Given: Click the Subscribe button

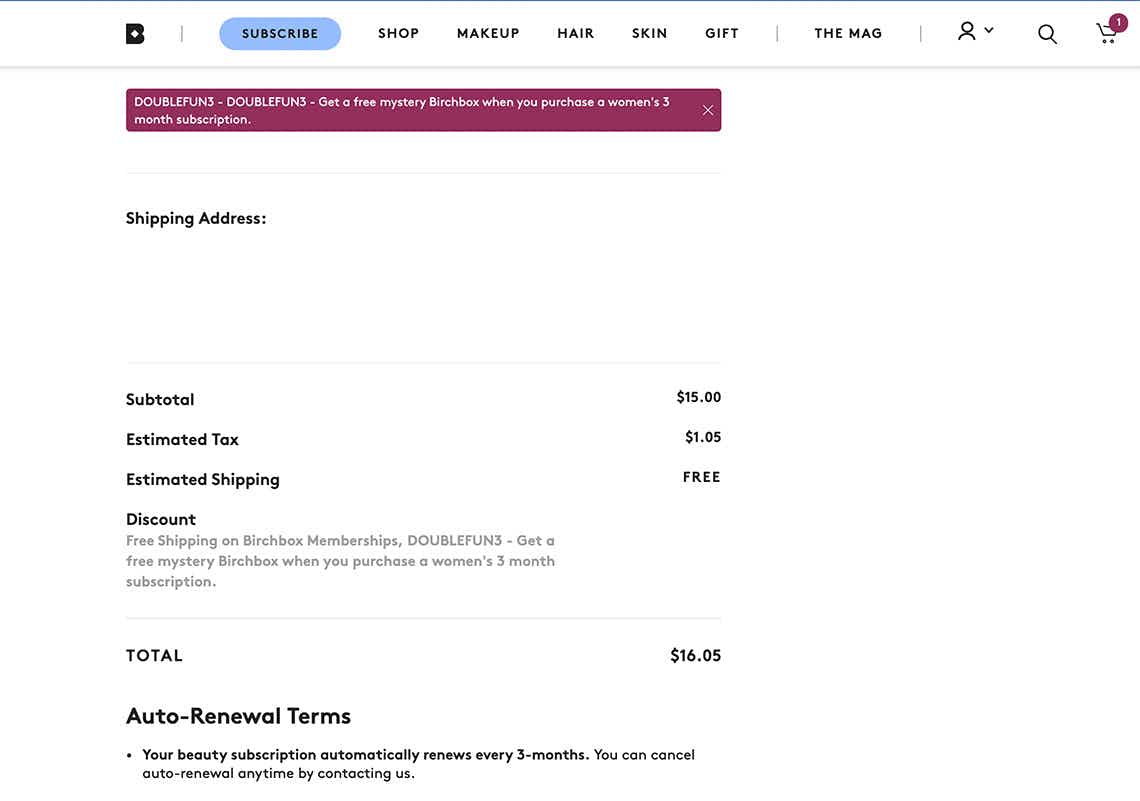Looking at the screenshot, I should tap(280, 33).
